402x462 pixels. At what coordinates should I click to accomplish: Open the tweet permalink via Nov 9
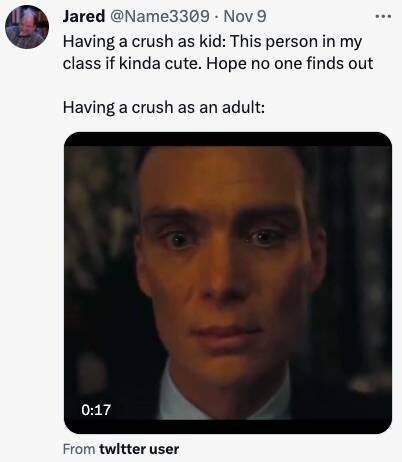[x=245, y=16]
